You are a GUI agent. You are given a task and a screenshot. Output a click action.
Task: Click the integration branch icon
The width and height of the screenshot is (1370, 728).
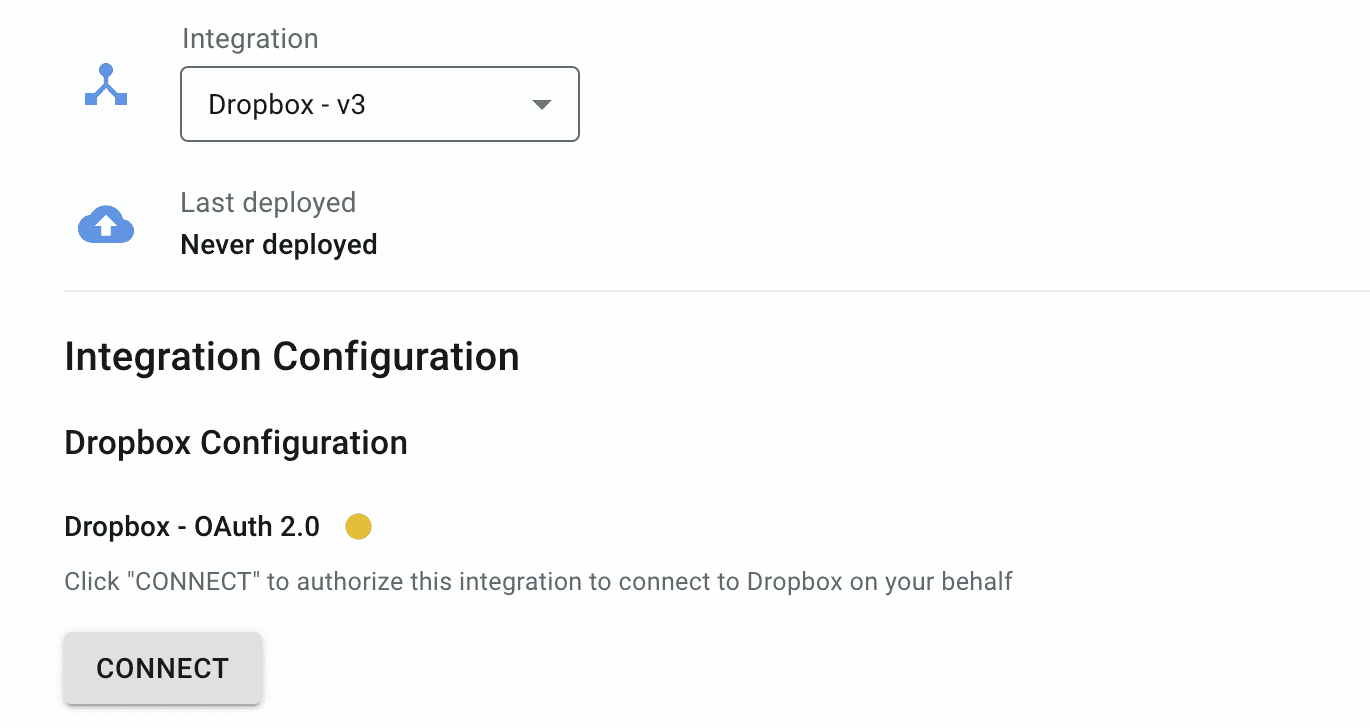106,86
